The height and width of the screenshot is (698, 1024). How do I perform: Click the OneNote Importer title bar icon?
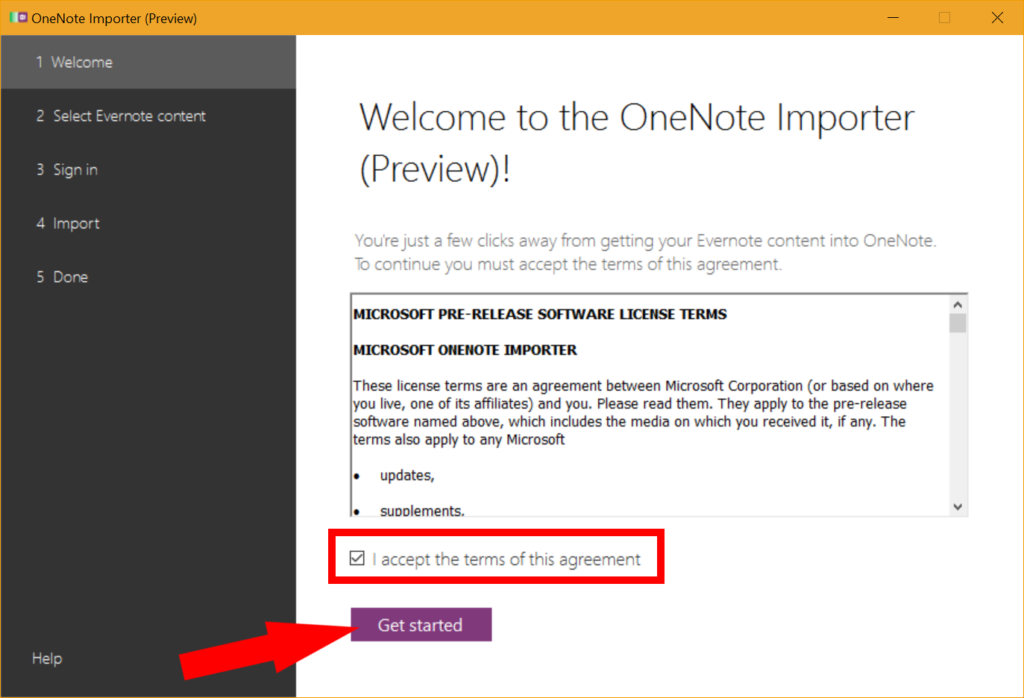pos(18,18)
